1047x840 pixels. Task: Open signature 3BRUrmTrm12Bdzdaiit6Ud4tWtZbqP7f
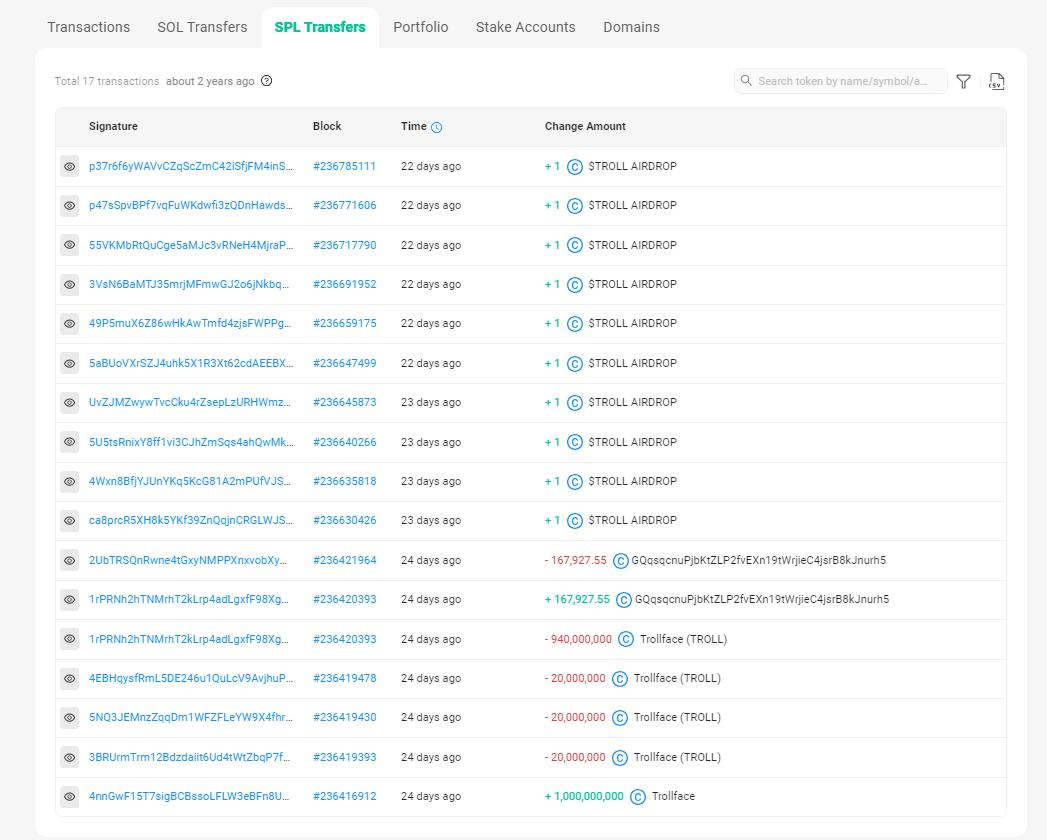(x=190, y=757)
